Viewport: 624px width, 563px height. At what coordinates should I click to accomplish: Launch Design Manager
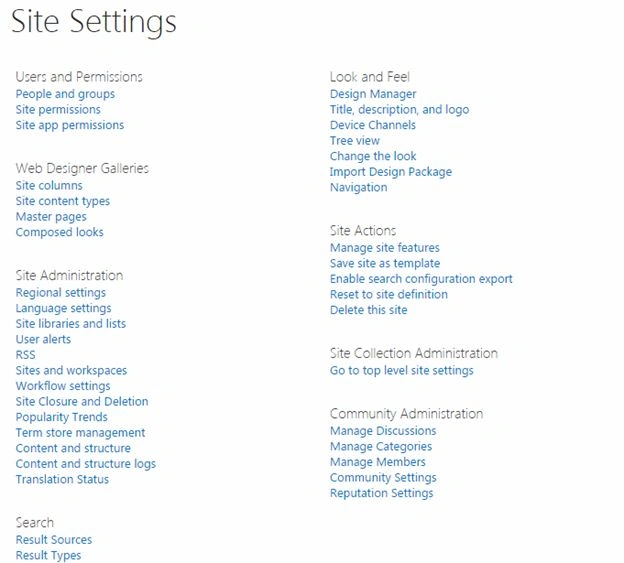pyautogui.click(x=373, y=94)
